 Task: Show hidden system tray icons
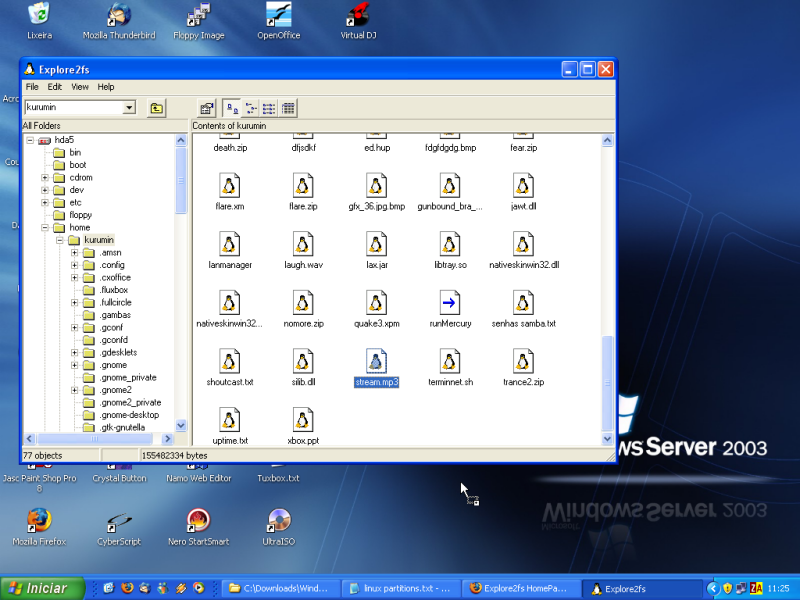(712, 589)
